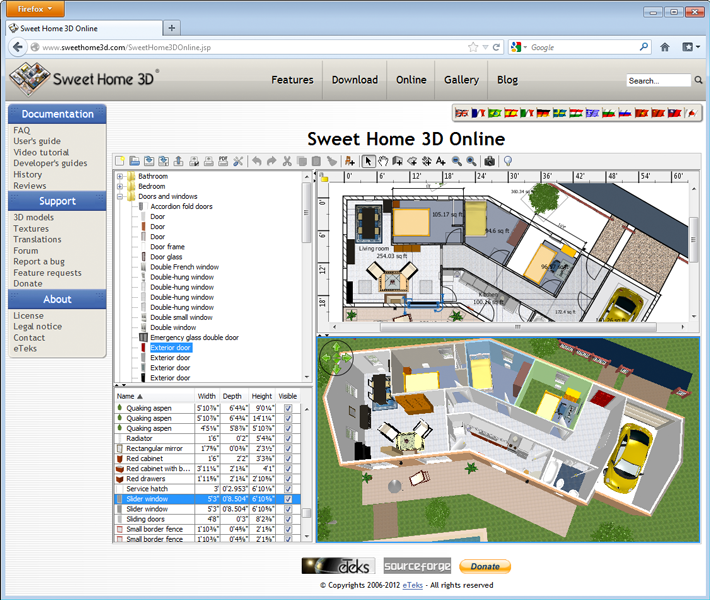Click the Copy toolbar icon

[302, 161]
